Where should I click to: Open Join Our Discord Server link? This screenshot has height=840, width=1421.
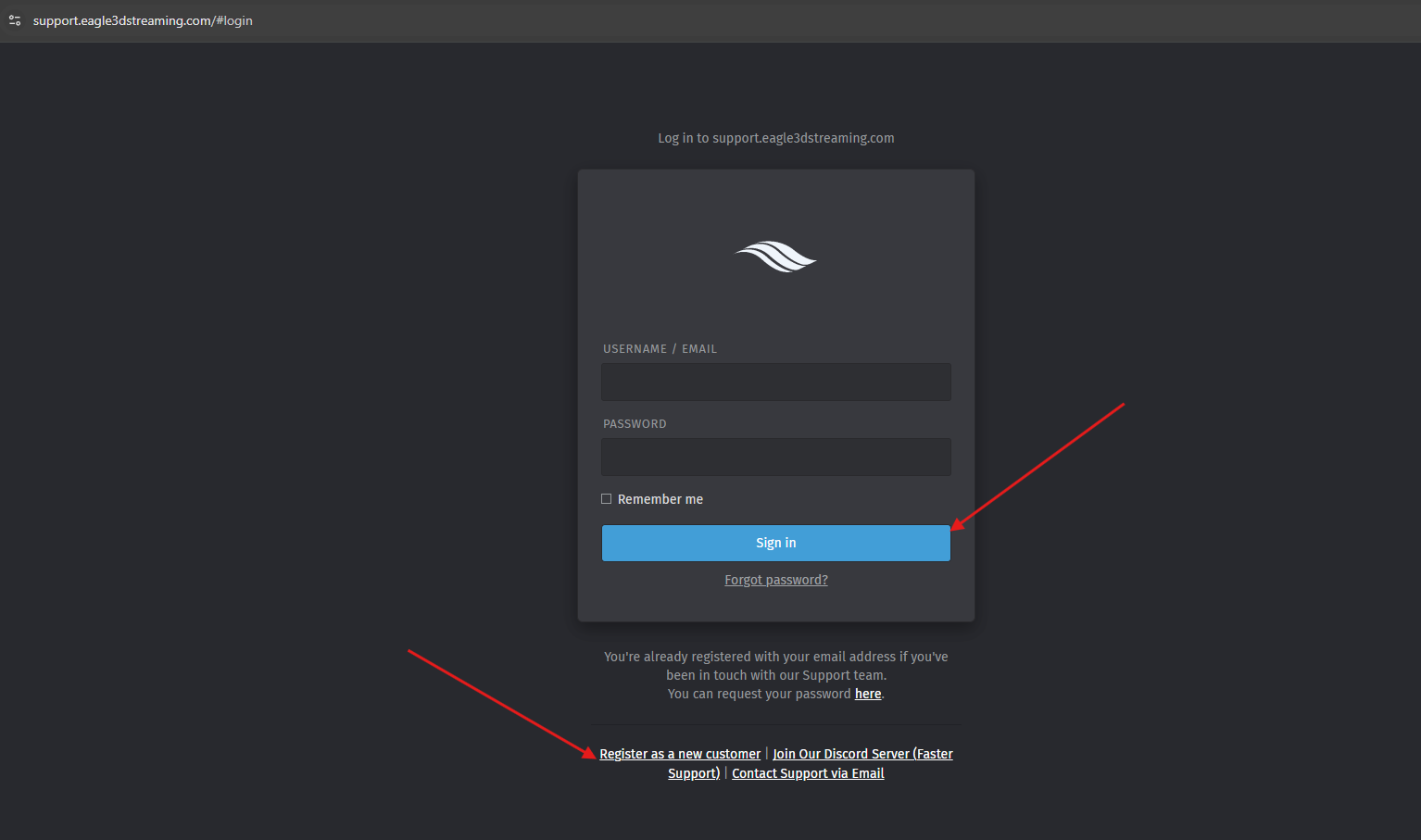(862, 754)
